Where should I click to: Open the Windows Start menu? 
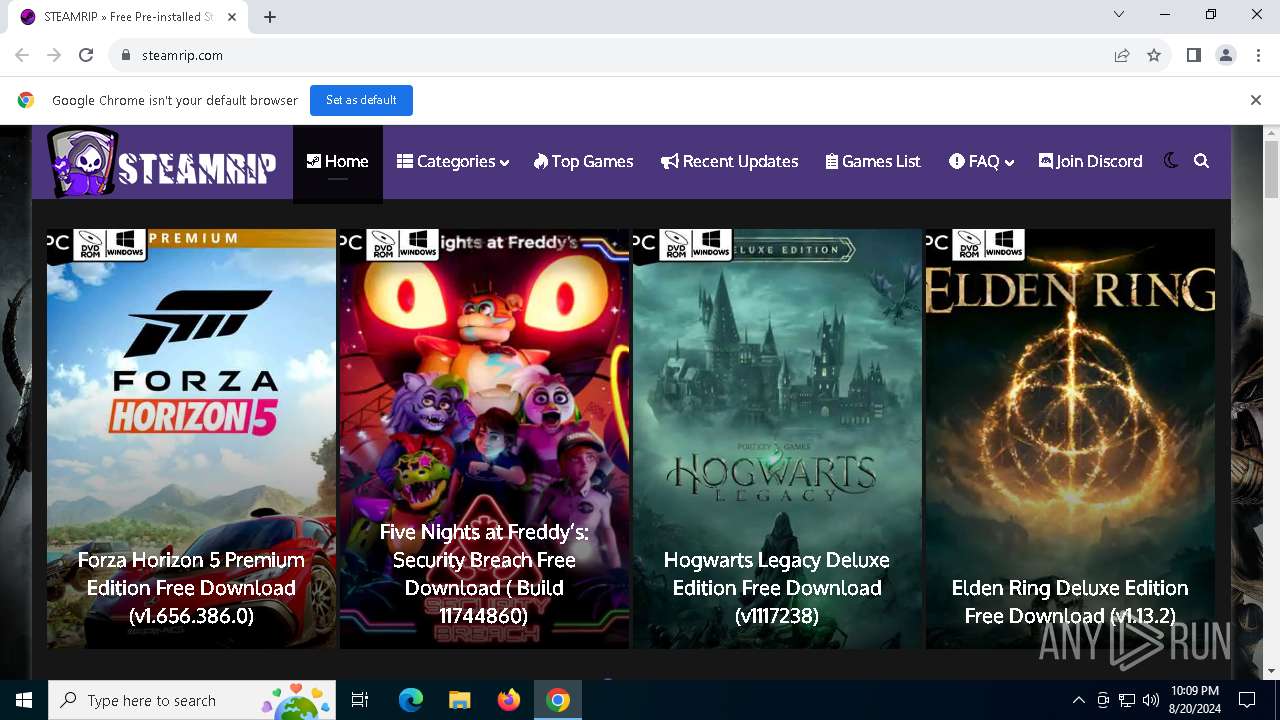coord(24,700)
